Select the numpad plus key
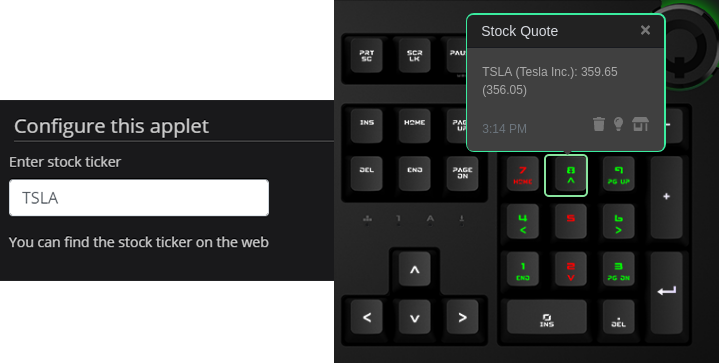Image resolution: width=719 pixels, height=363 pixels. [666, 198]
